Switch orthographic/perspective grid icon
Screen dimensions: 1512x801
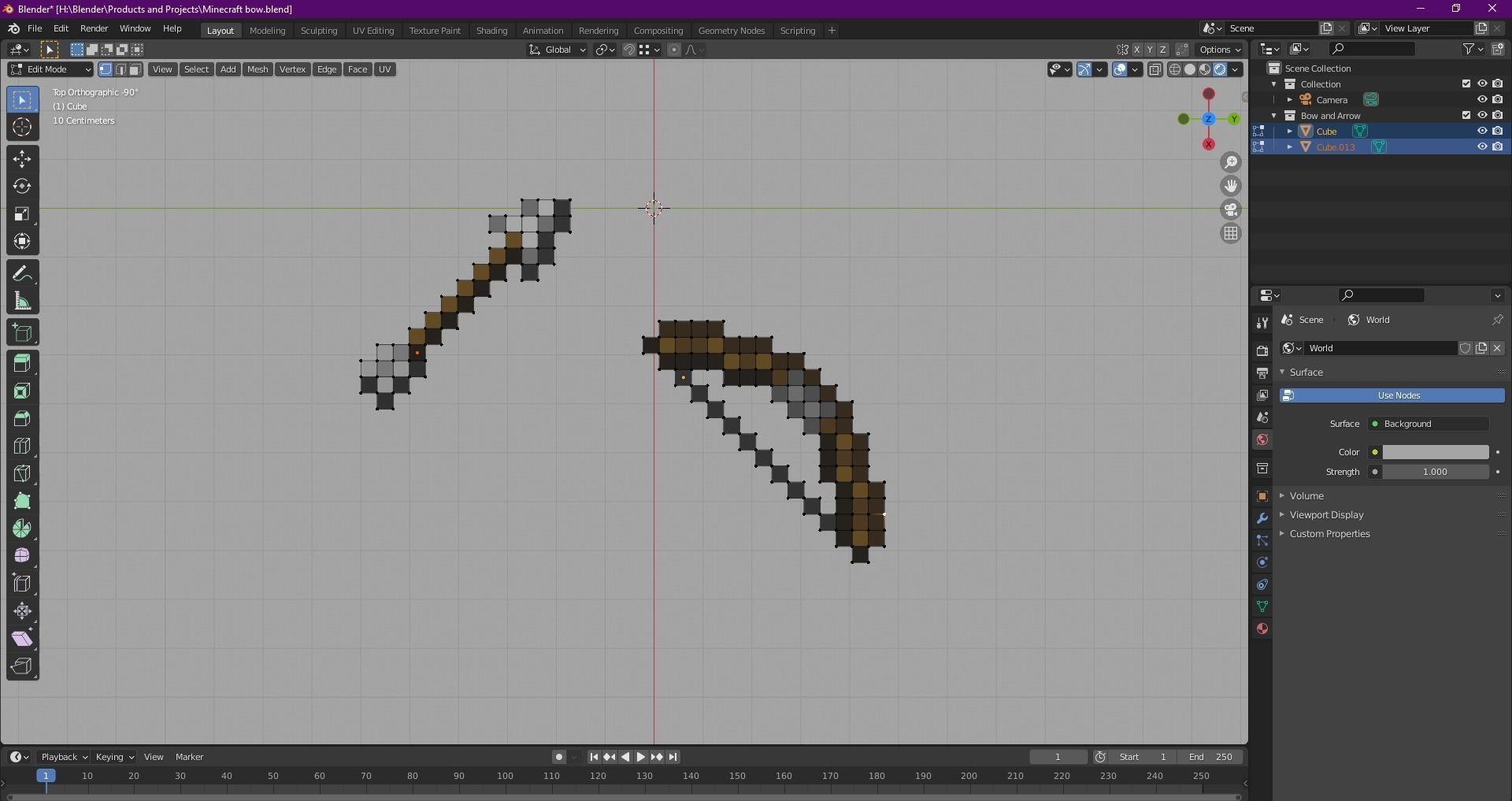[1231, 233]
